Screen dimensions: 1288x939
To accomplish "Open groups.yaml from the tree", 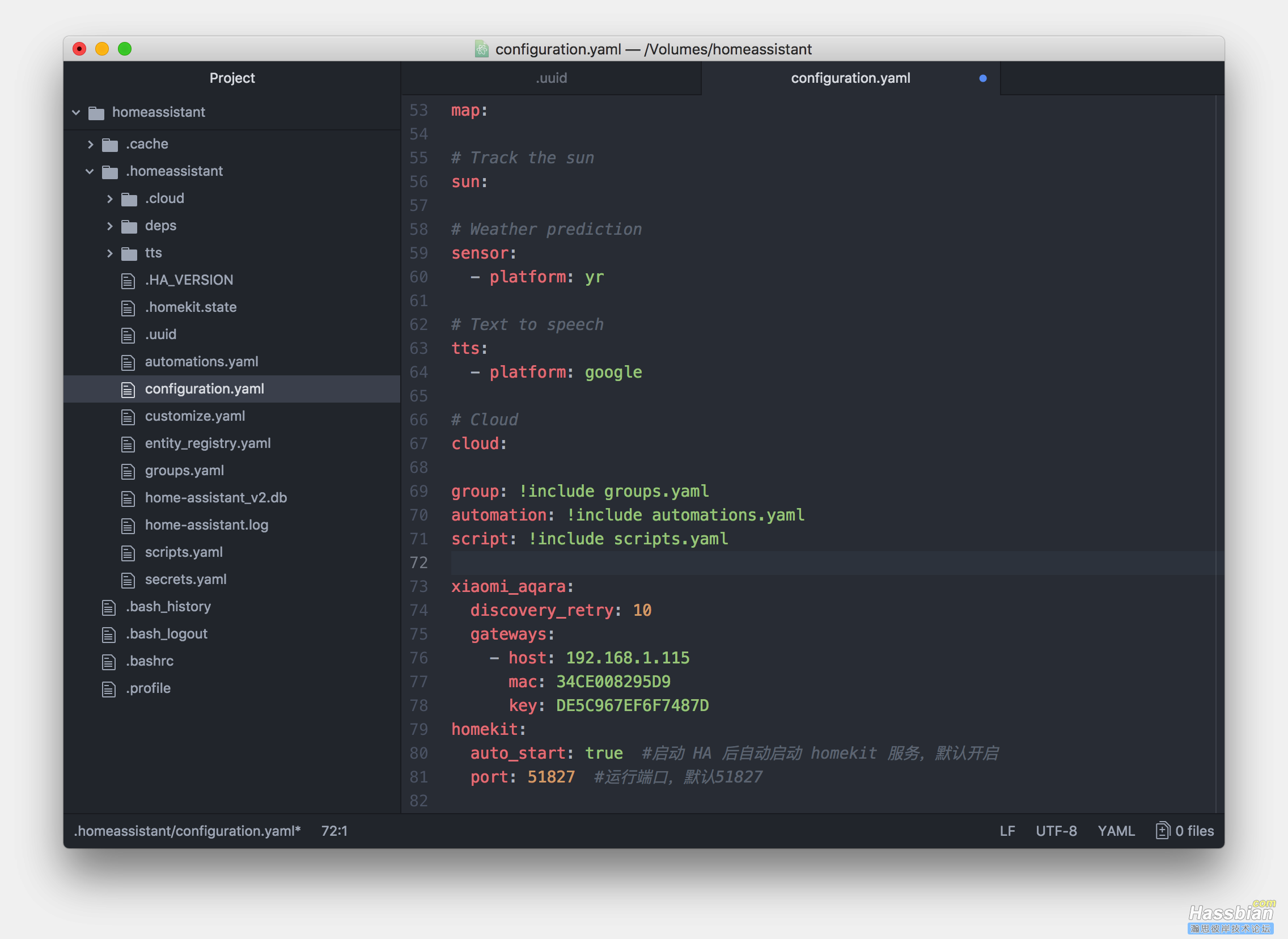I will tap(184, 471).
